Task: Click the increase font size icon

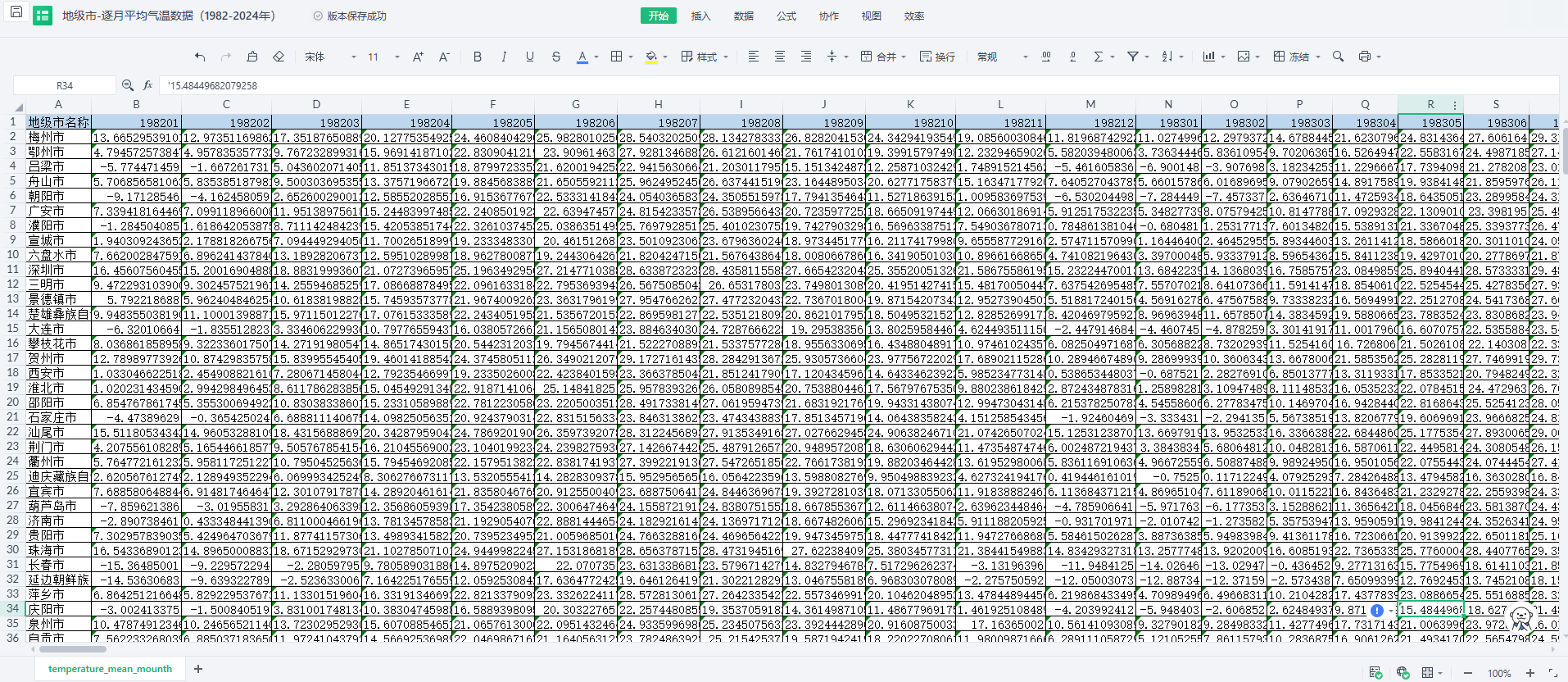Action: (x=418, y=57)
